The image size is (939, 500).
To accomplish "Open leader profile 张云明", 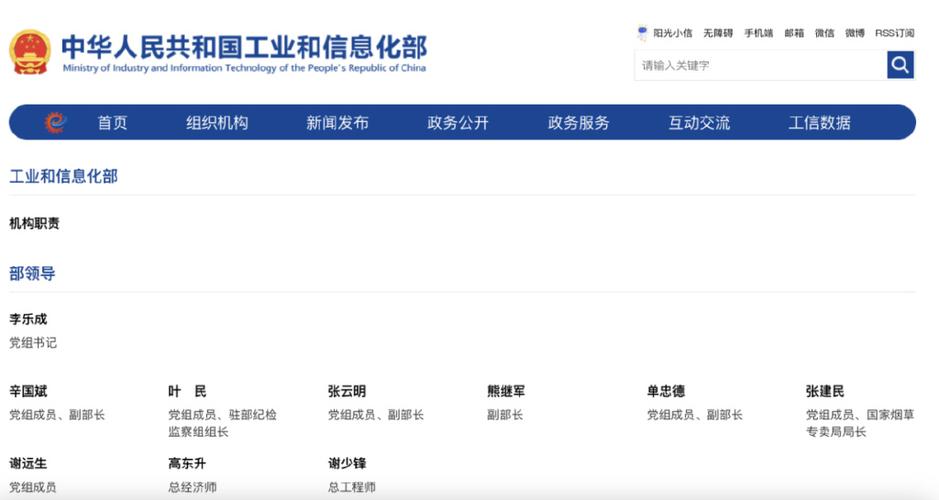I will (347, 391).
